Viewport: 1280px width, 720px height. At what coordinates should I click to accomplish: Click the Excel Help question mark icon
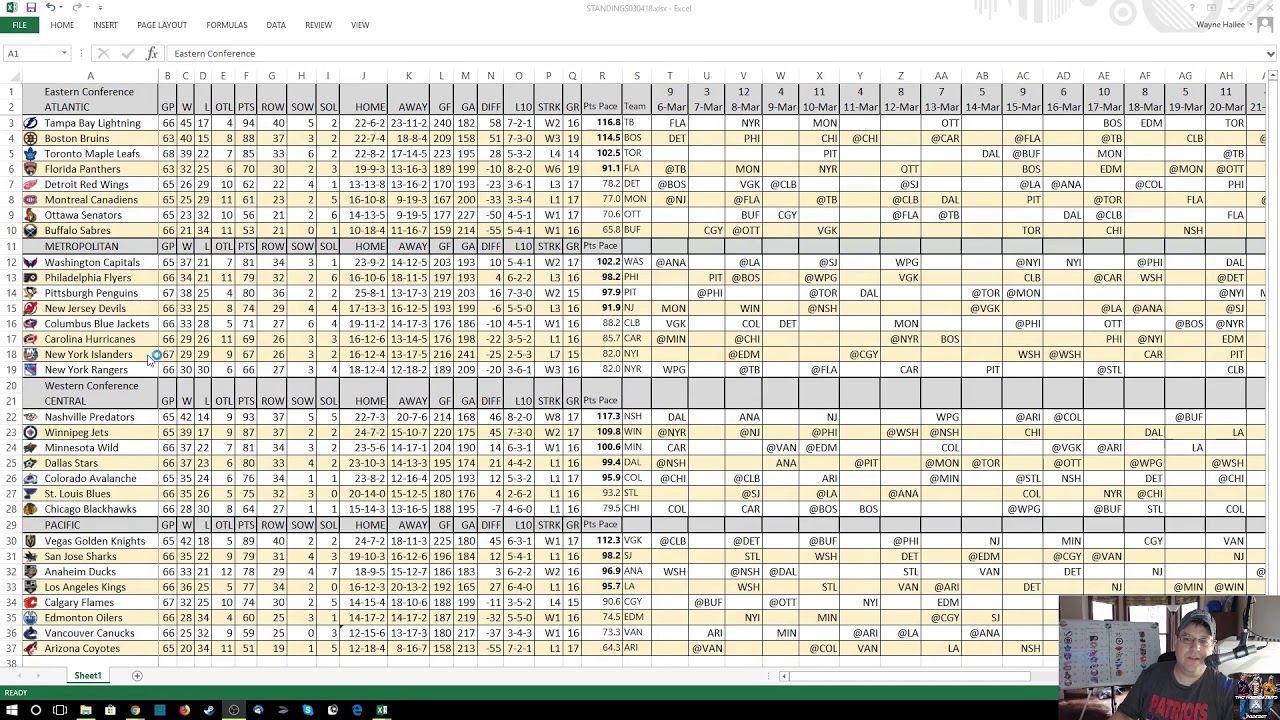click(1193, 8)
